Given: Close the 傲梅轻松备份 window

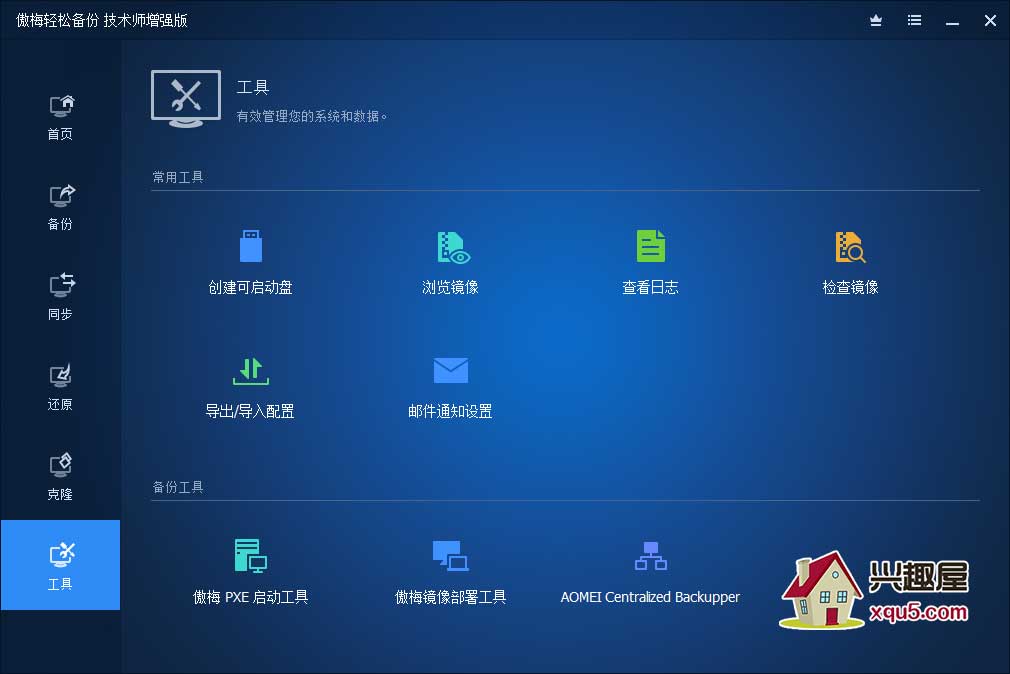Looking at the screenshot, I should click(x=991, y=21).
